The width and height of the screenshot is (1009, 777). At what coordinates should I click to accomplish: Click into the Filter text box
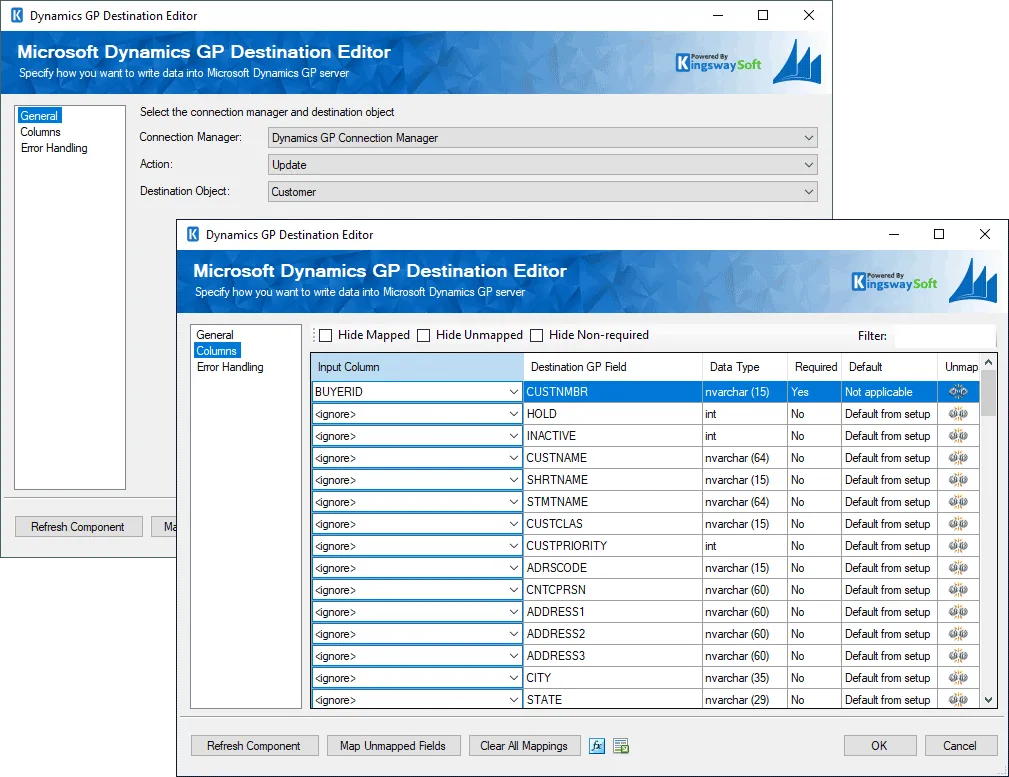tap(944, 336)
